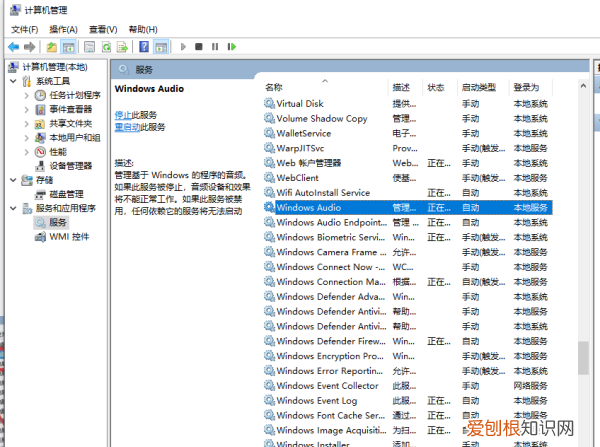Screen dimensions: 600x447
Task: Open the Help question mark icon
Action: [144, 47]
